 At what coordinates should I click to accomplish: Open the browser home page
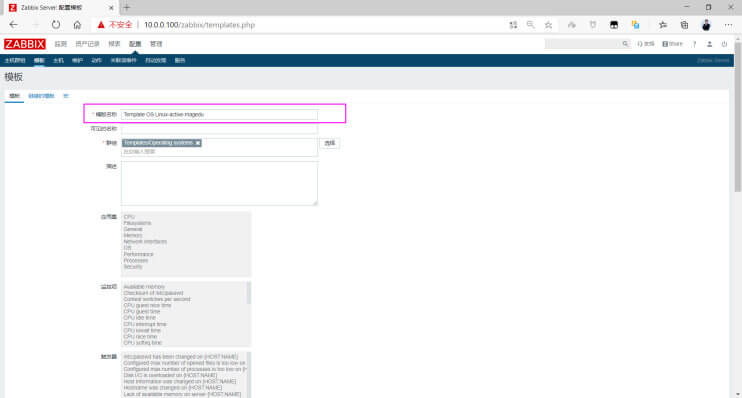pos(77,25)
